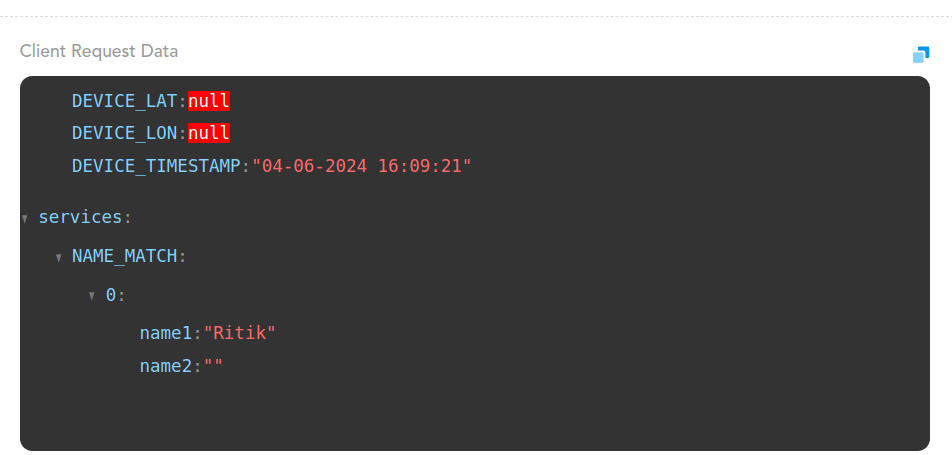Select the DEVICE_LON key

tap(124, 133)
